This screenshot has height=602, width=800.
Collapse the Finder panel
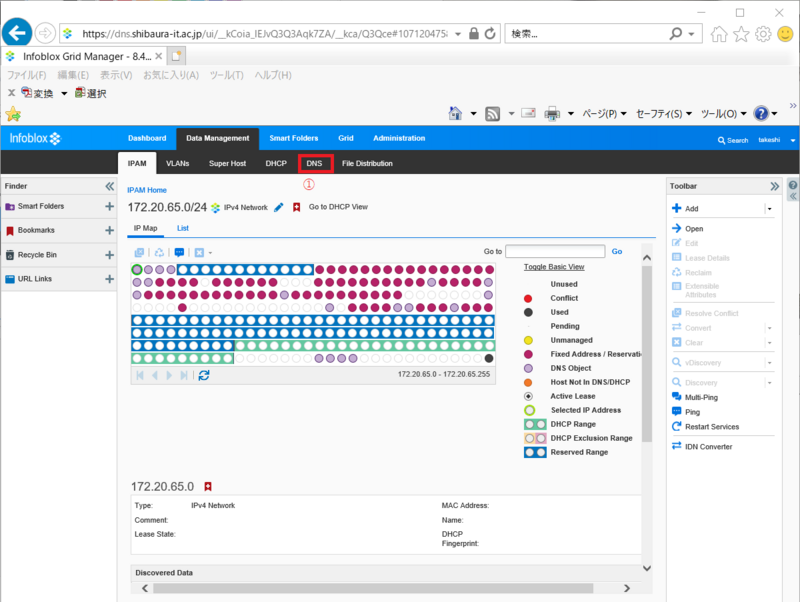[x=109, y=186]
